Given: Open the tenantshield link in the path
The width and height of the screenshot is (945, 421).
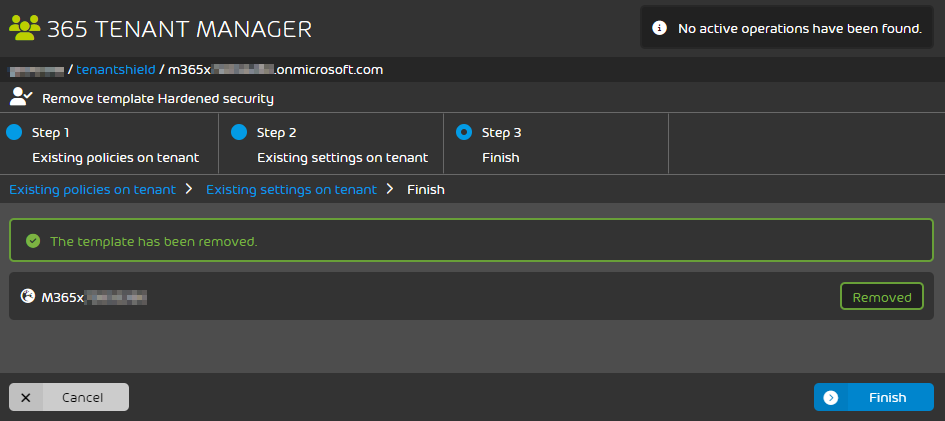Looking at the screenshot, I should (x=116, y=70).
